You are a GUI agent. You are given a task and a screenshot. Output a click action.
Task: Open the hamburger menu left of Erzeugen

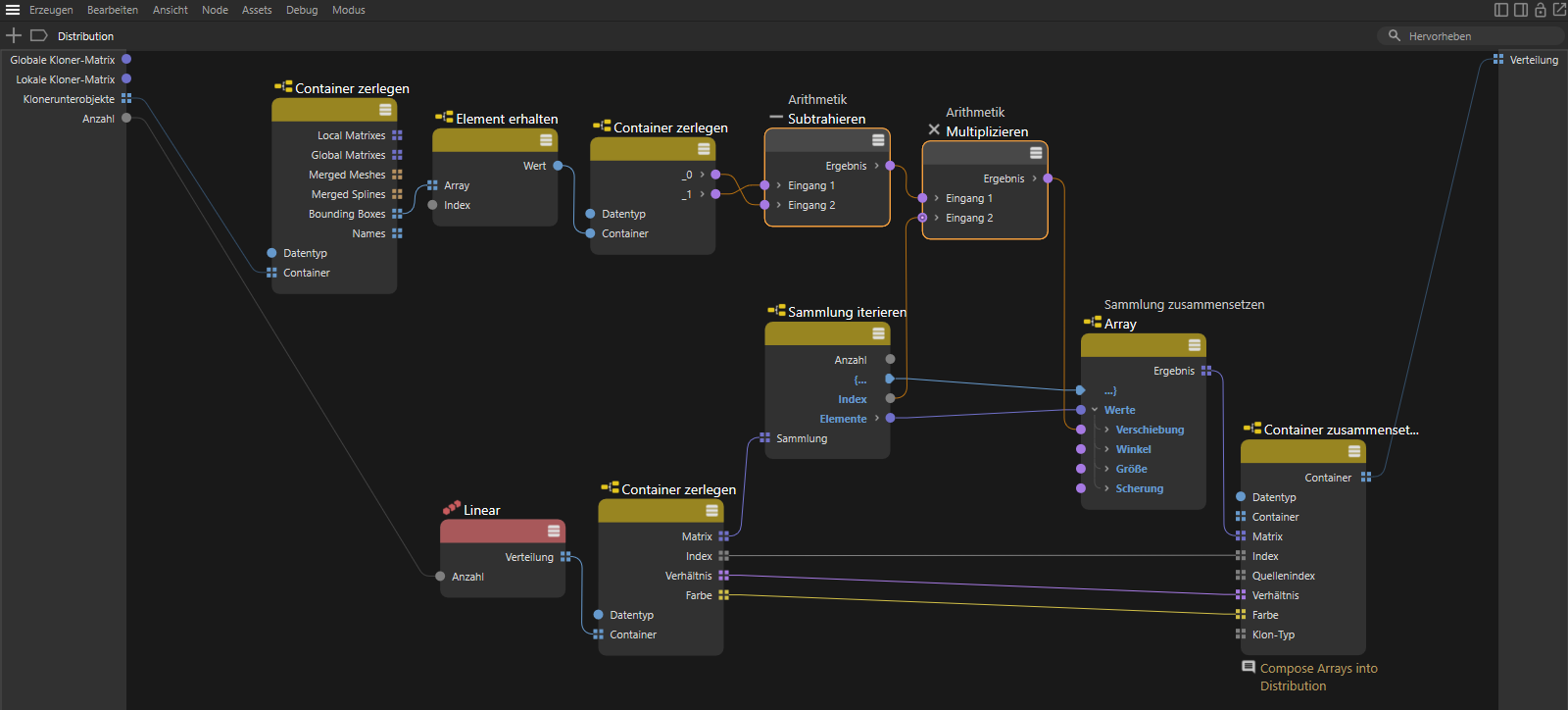[13, 10]
